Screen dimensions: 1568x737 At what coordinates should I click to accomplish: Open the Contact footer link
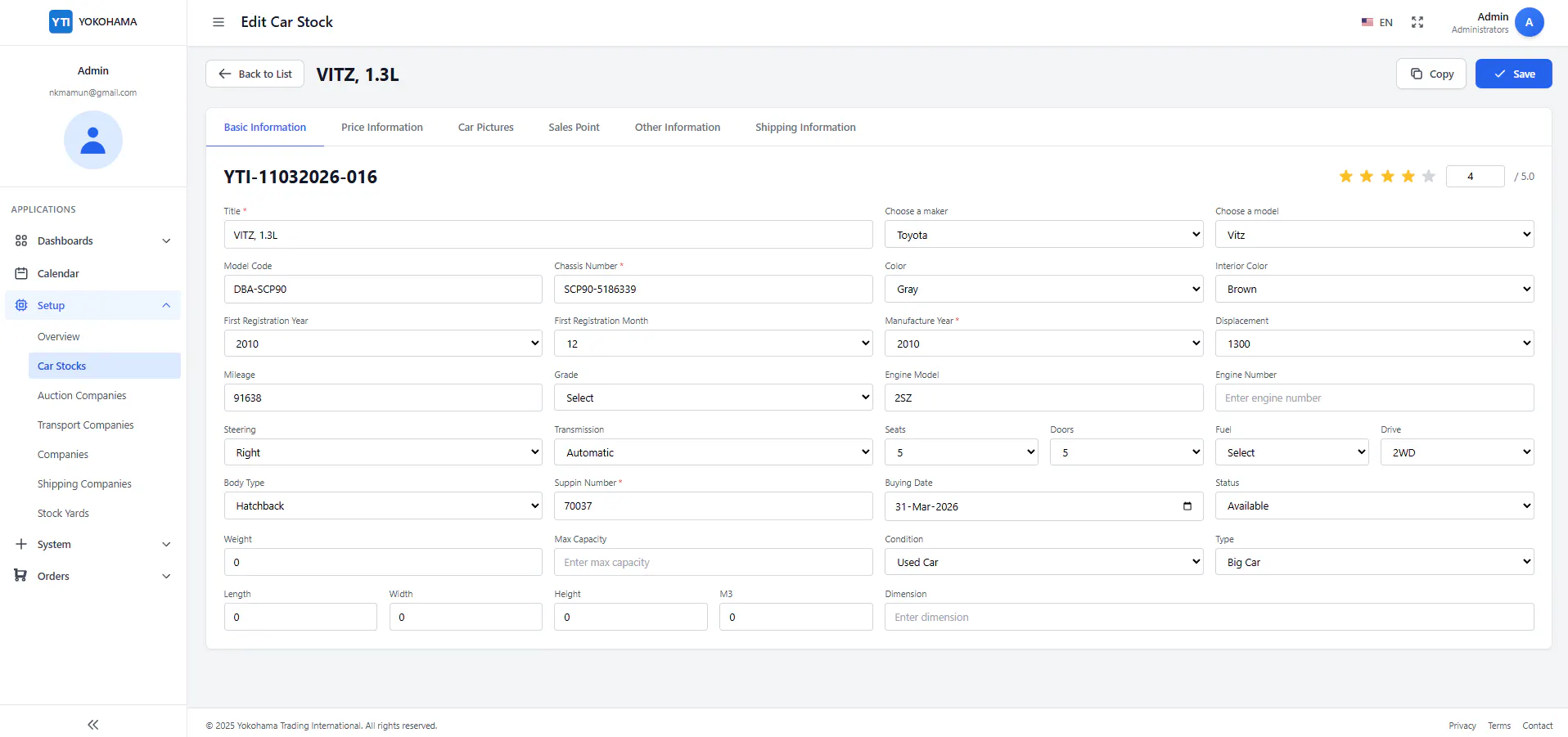[x=1538, y=726]
